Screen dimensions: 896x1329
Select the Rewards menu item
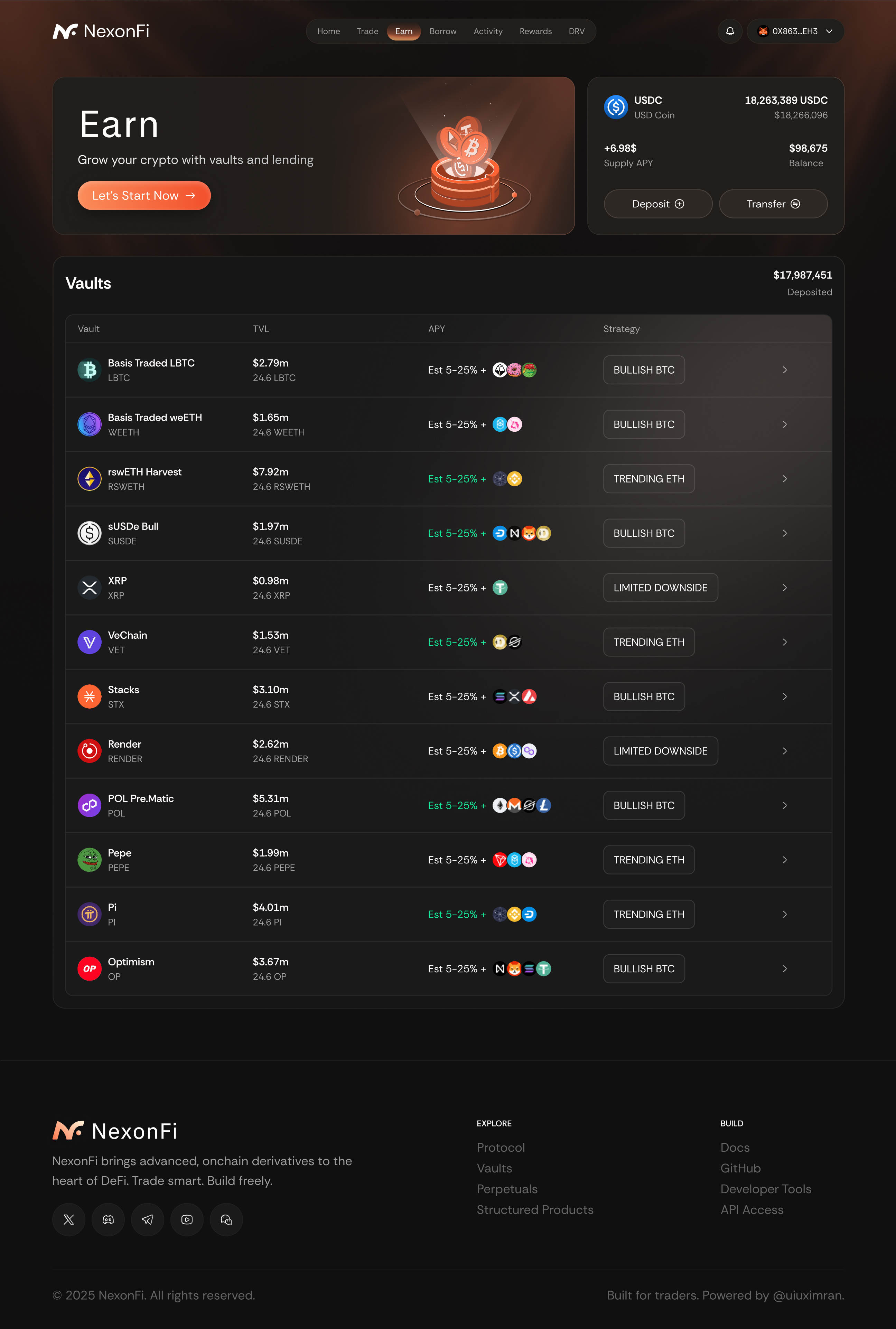point(535,31)
